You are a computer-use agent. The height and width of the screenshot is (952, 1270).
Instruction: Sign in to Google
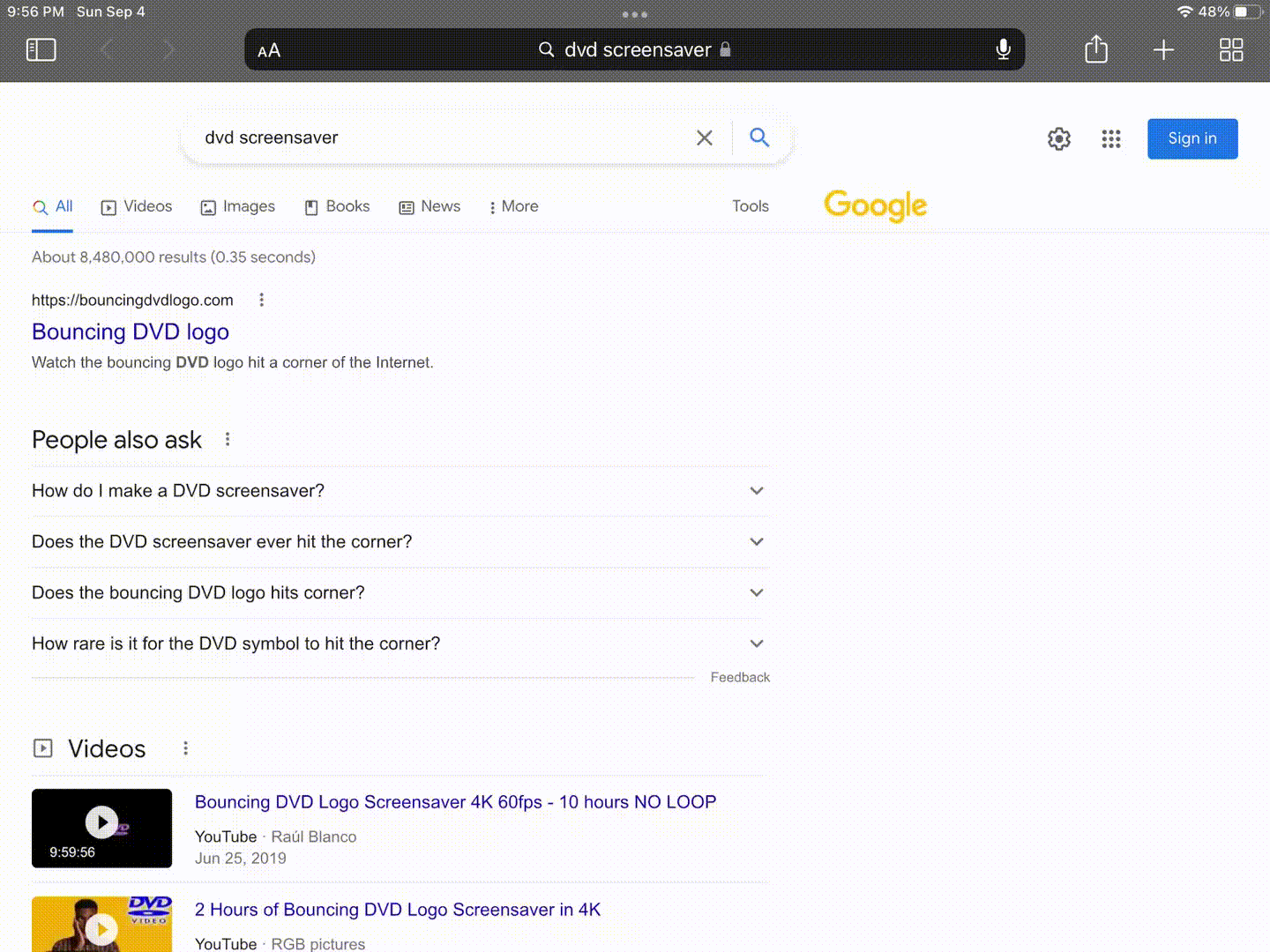click(x=1192, y=138)
